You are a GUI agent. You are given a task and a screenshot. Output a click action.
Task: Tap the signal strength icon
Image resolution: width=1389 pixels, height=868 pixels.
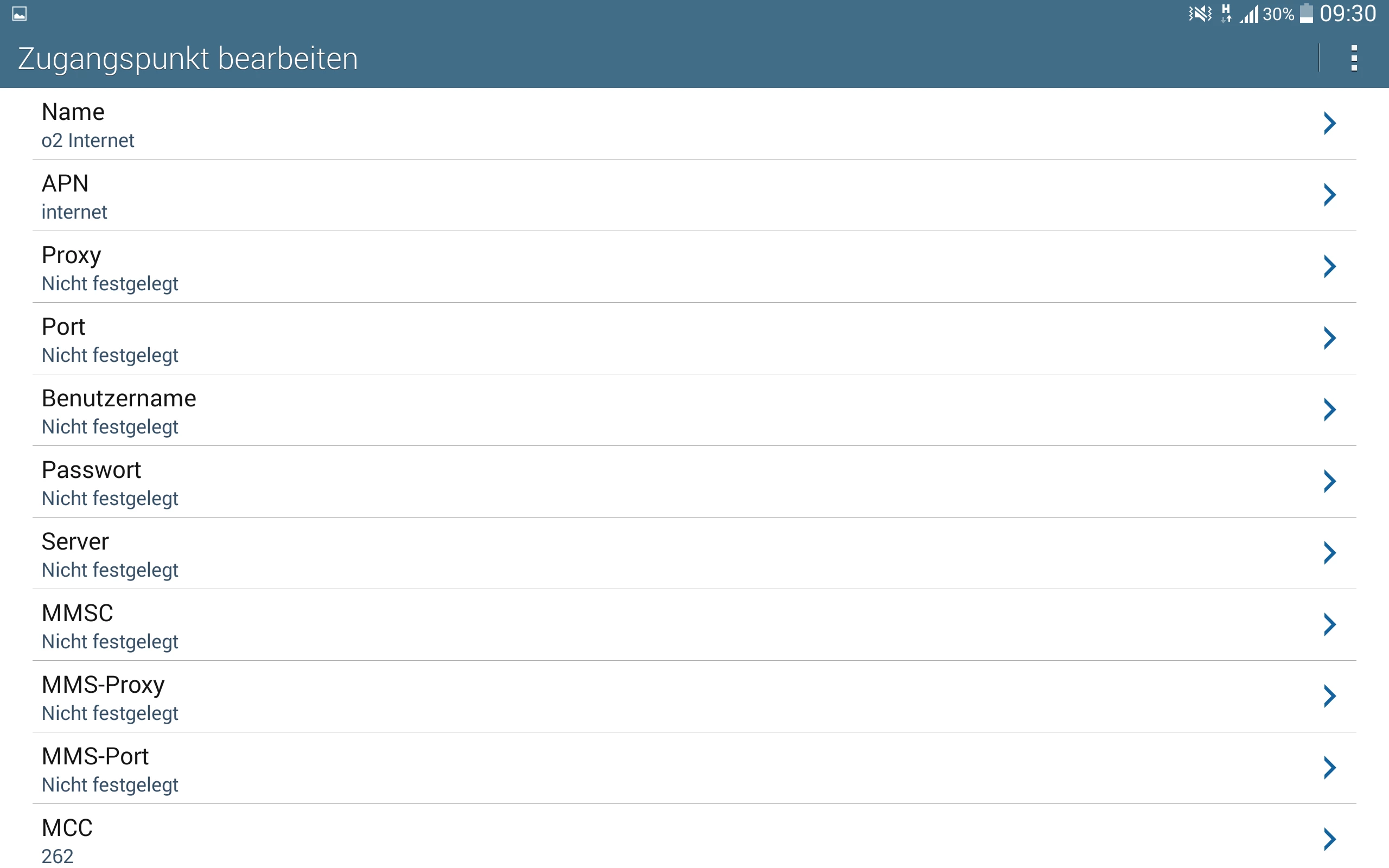pos(1249,14)
